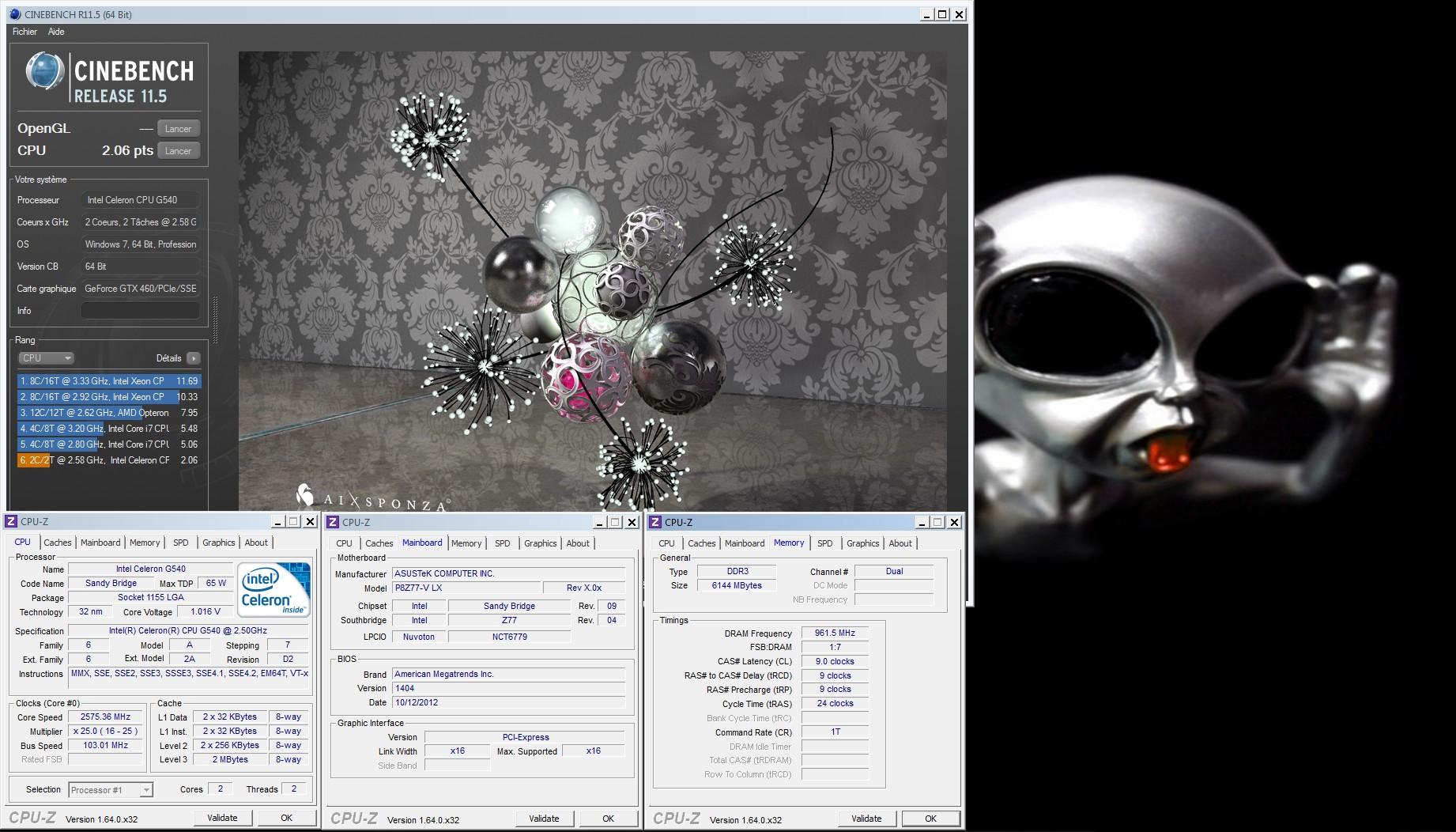The height and width of the screenshot is (832, 1456).
Task: Click CPU-Z icon in first window title
Action: pos(11,521)
